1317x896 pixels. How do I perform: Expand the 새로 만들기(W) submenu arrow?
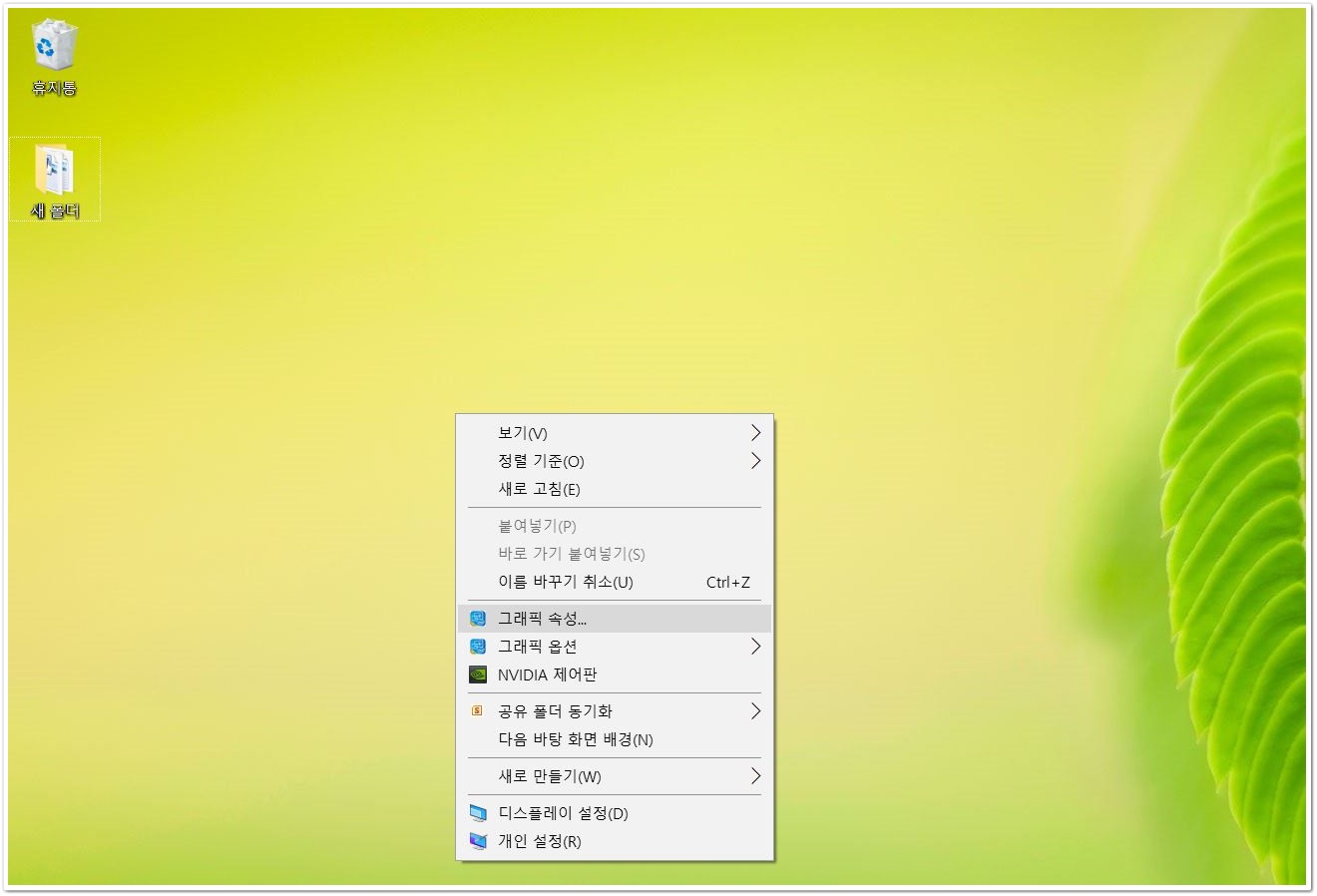click(x=755, y=776)
